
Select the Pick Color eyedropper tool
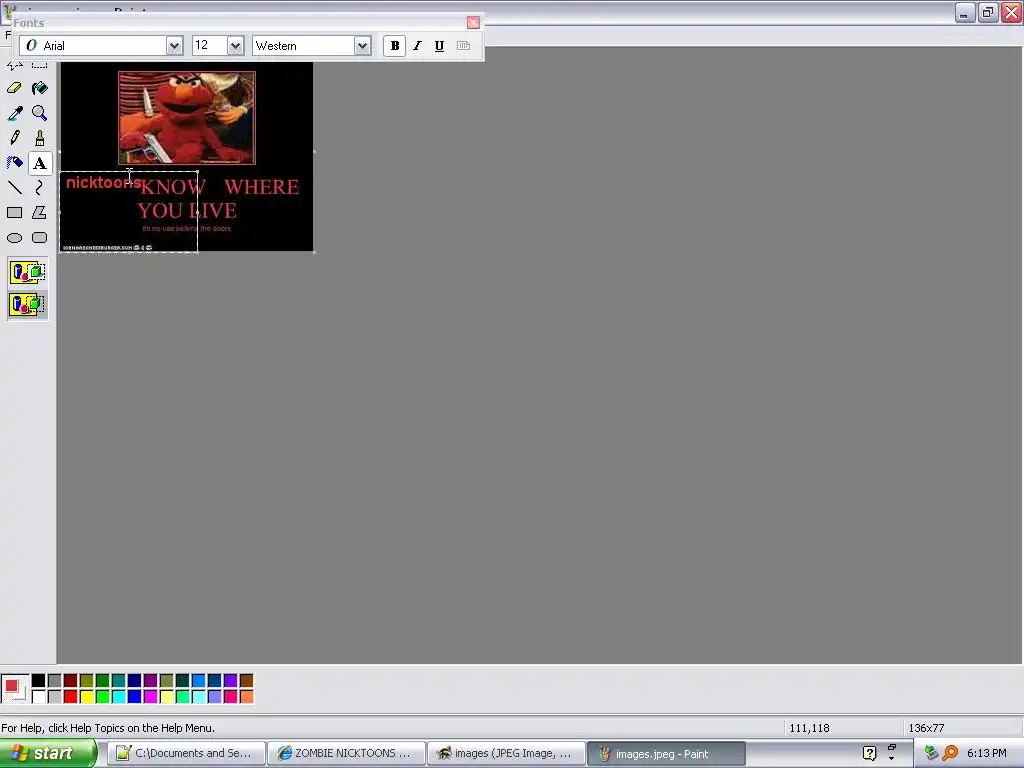[x=14, y=113]
